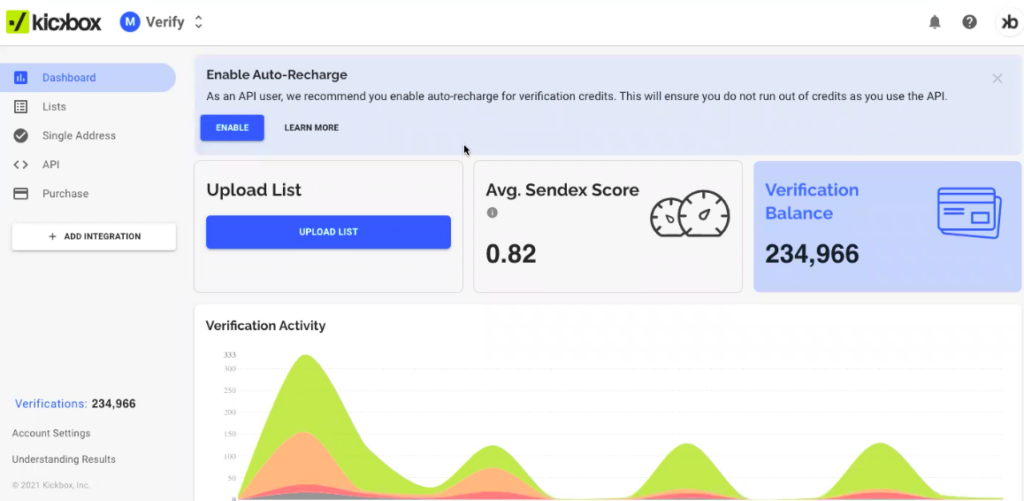Open Account Settings link
Image resolution: width=1024 pixels, height=501 pixels.
tap(51, 433)
